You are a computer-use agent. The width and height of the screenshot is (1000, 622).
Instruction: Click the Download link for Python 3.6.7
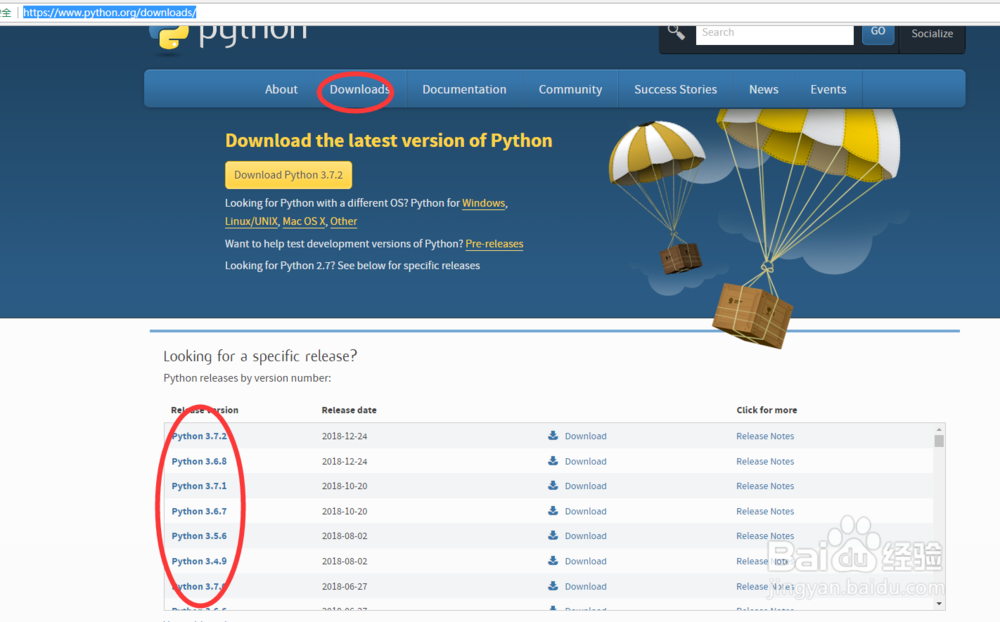585,511
